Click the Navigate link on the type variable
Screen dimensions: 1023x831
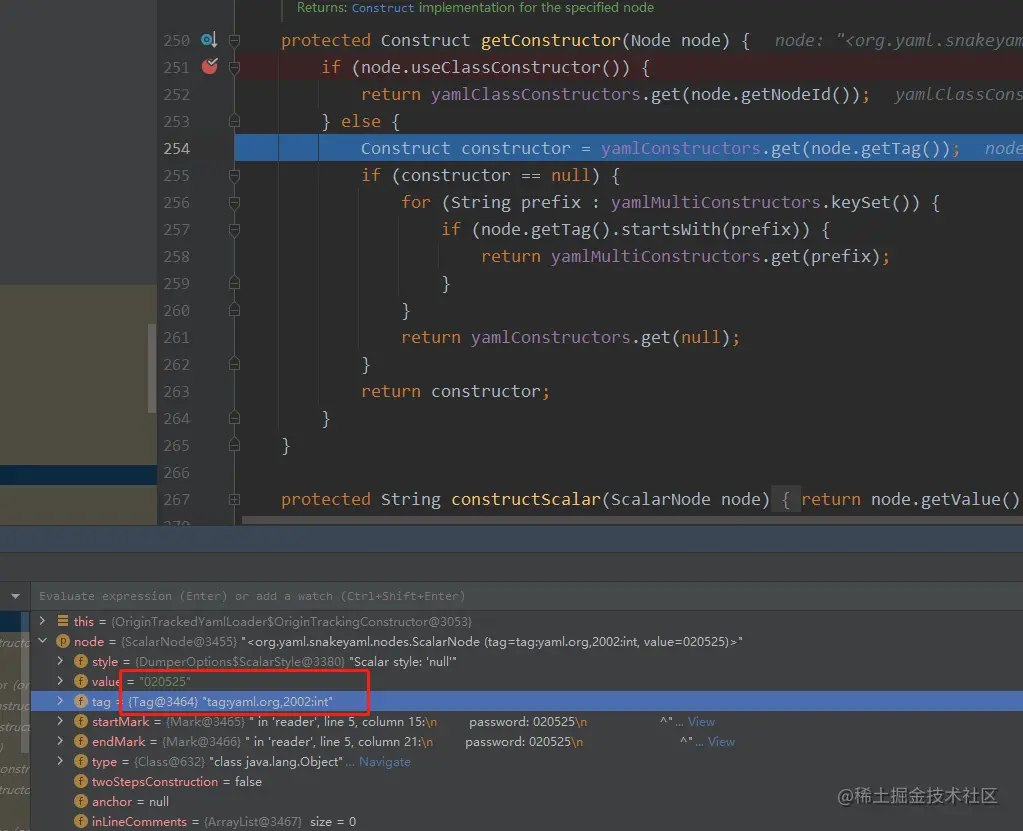(x=385, y=761)
